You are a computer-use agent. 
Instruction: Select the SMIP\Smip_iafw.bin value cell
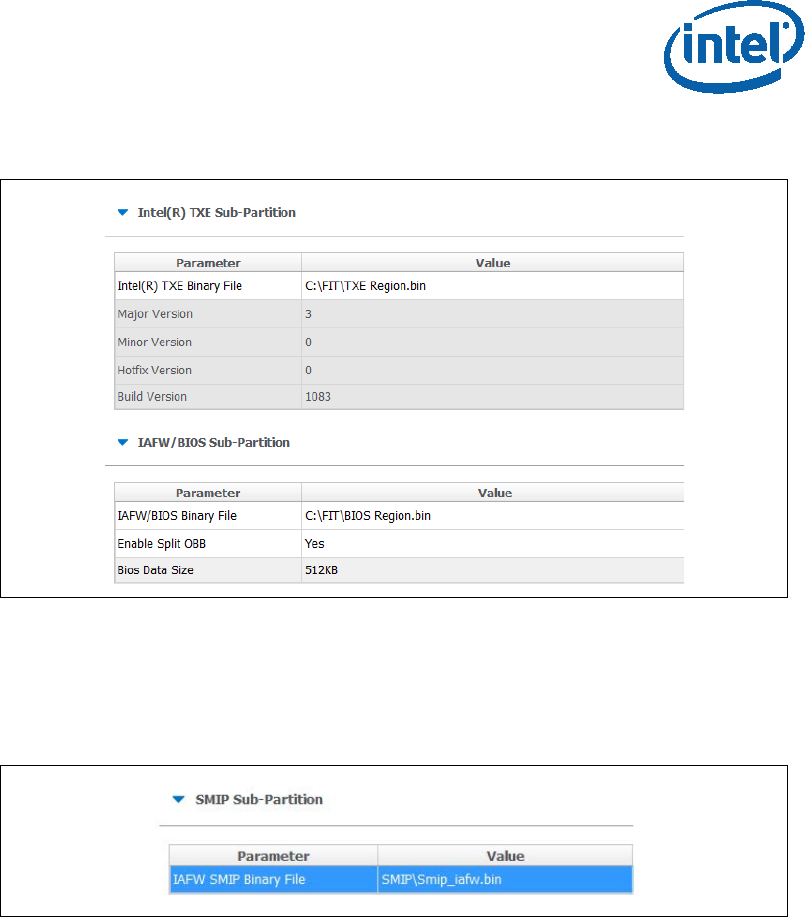[504, 880]
